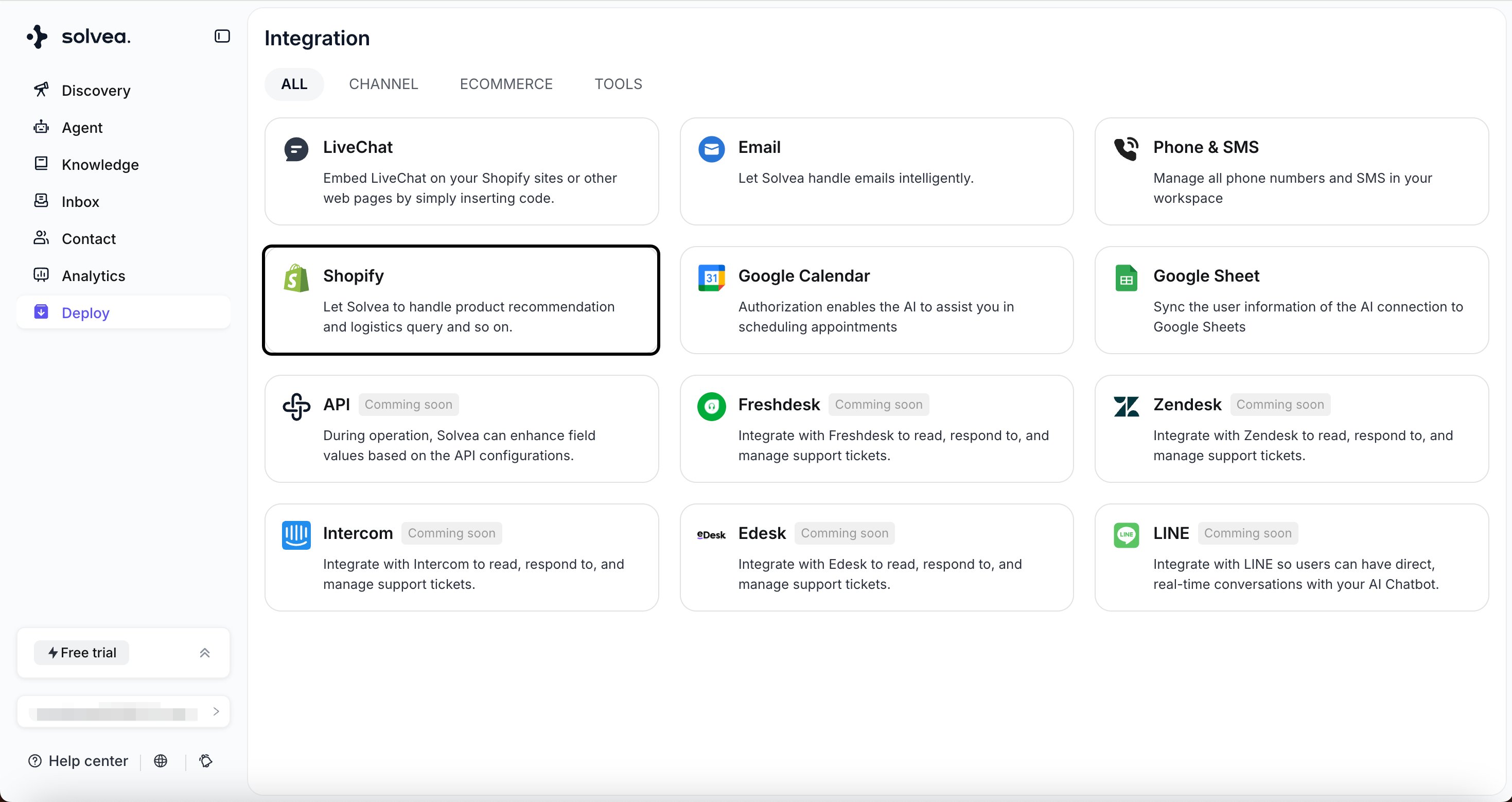
Task: Click the Analytics chart icon
Action: (x=41, y=275)
